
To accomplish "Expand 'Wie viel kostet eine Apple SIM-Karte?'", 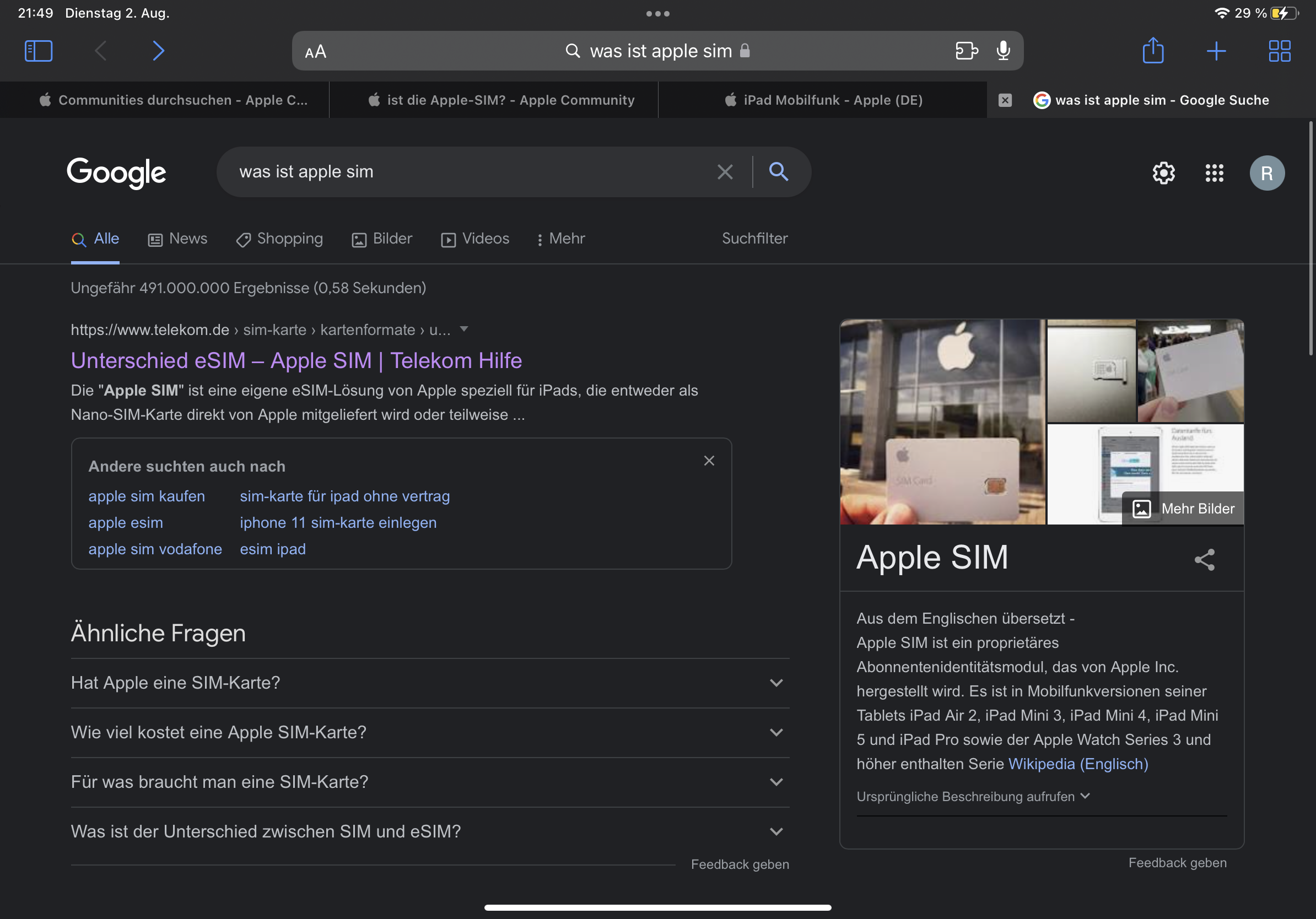I will point(776,732).
